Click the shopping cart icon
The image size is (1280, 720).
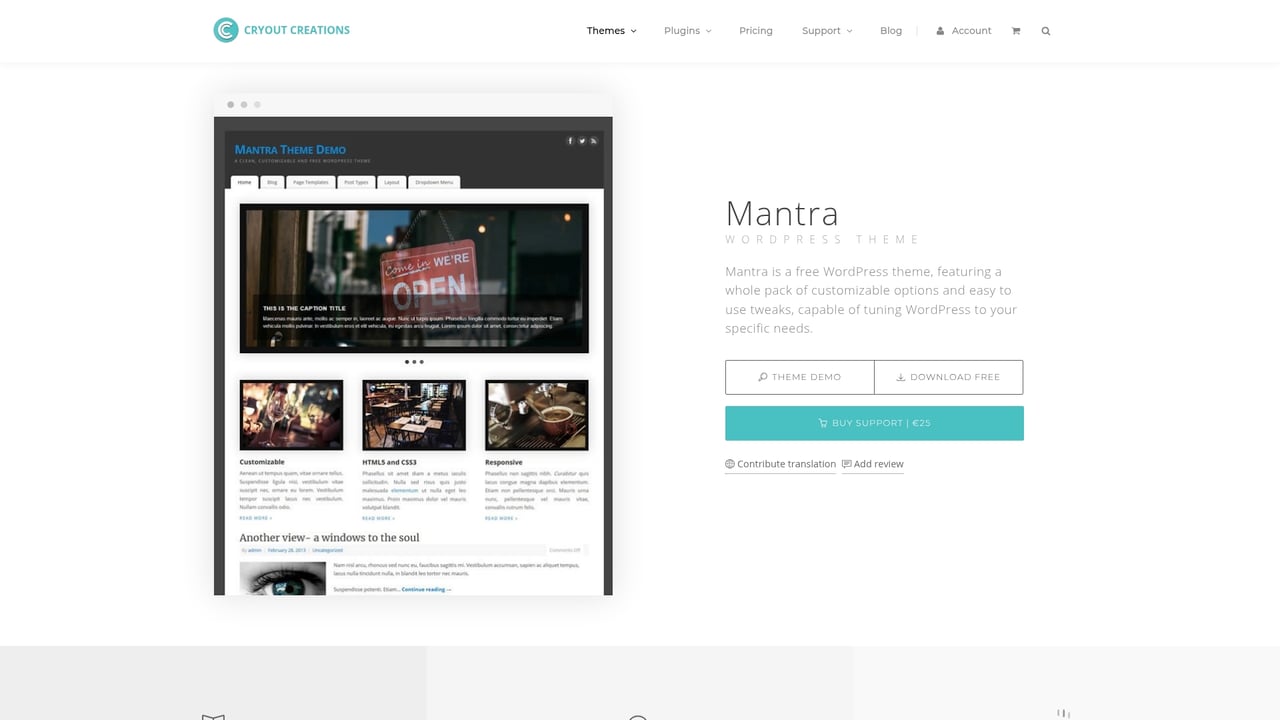(x=1016, y=31)
